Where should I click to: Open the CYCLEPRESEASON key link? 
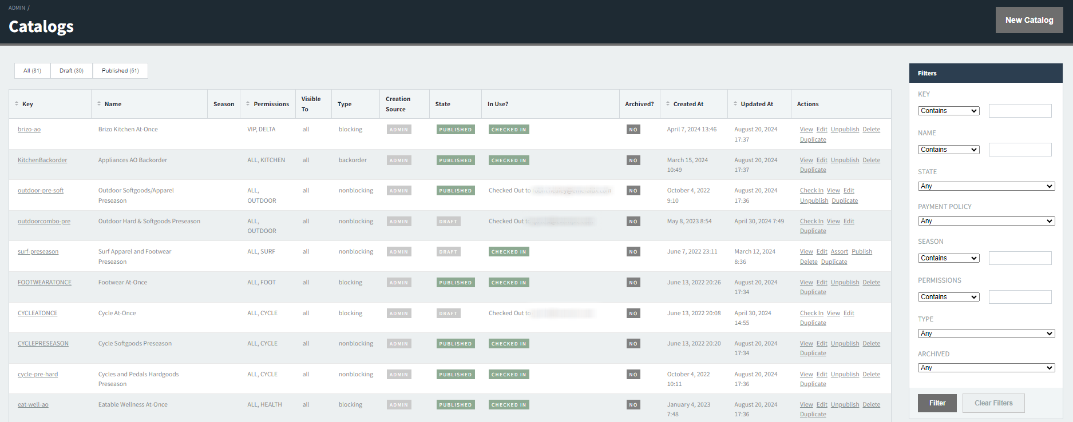(x=43, y=343)
